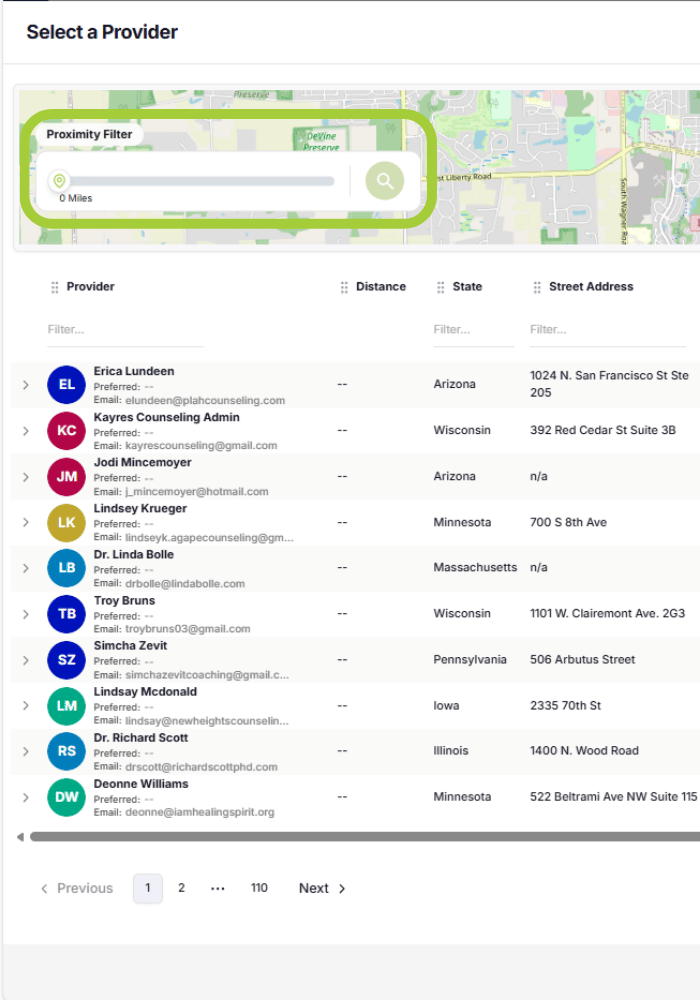Click the Street Address filter input field
The height and width of the screenshot is (1000, 700).
click(x=608, y=330)
